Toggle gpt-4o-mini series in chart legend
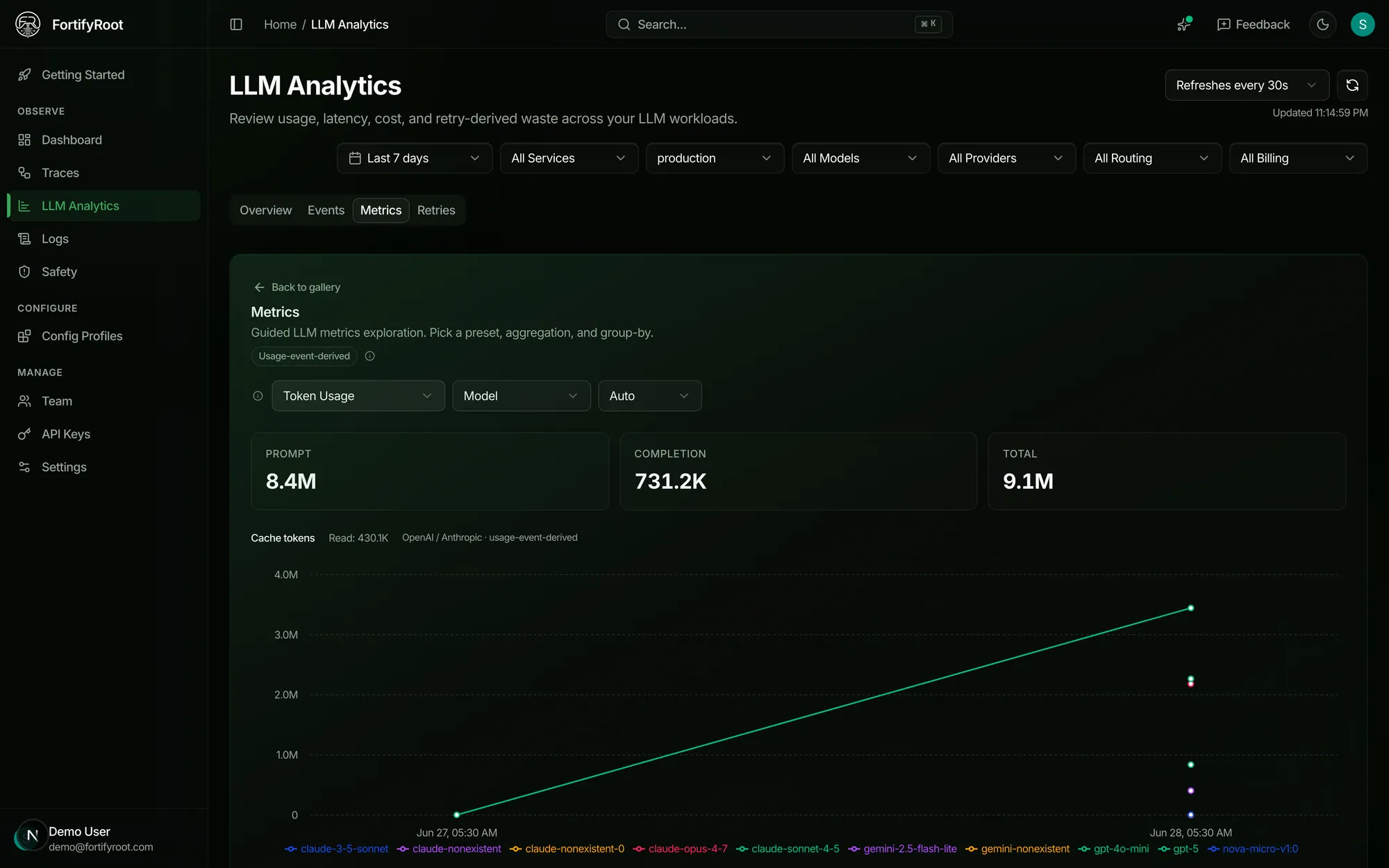 point(1113,849)
